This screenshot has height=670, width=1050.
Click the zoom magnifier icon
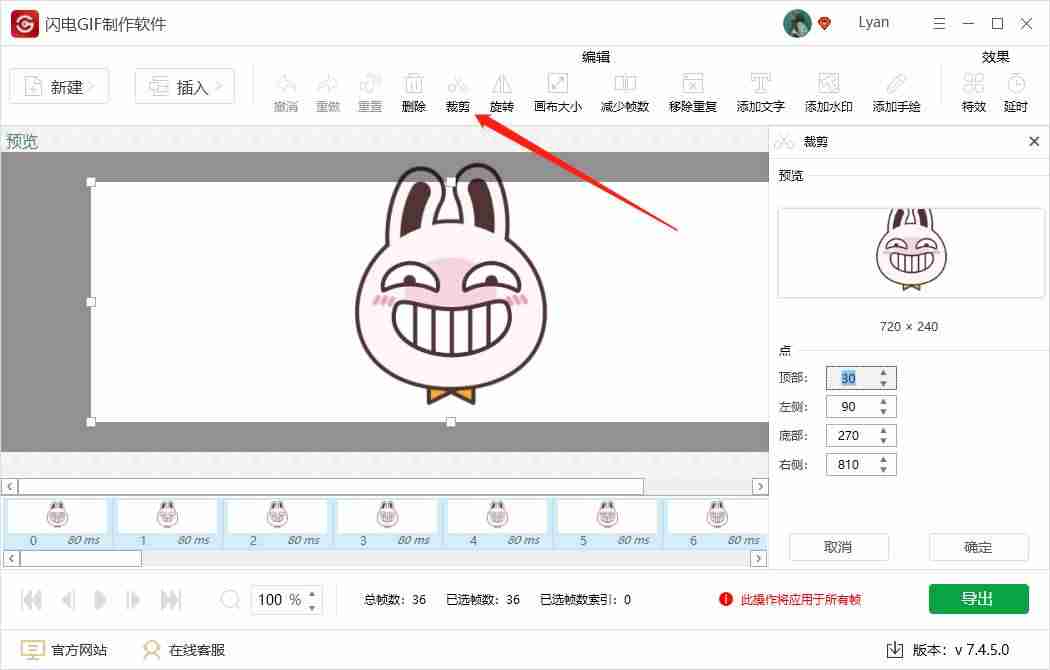point(230,599)
